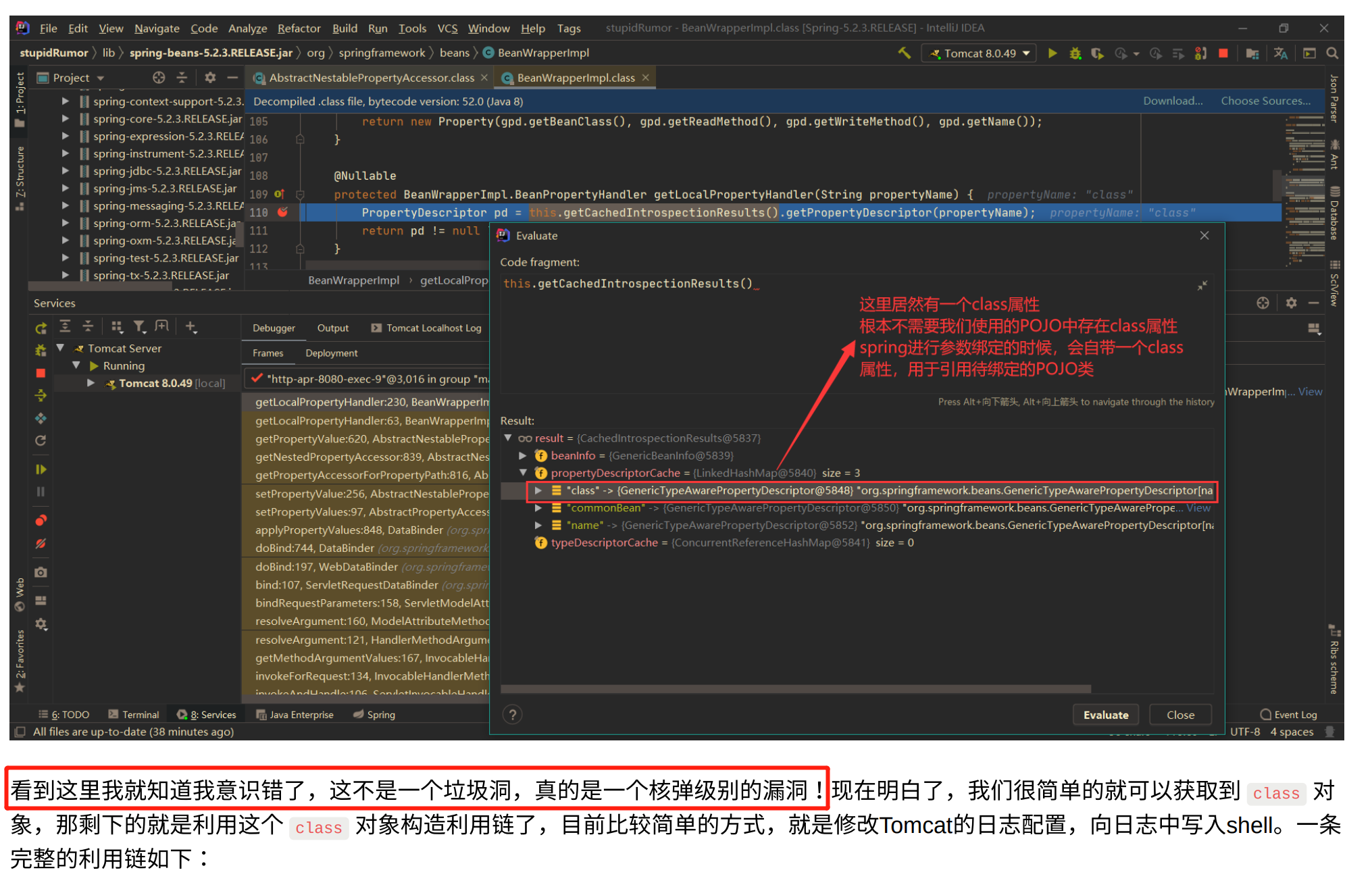The width and height of the screenshot is (1372, 887).
Task: View breakpoints via double red dots icon
Action: click(x=41, y=520)
